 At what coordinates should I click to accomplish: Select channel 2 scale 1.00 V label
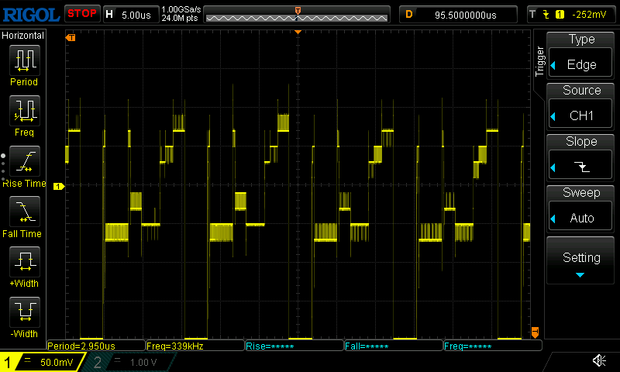pos(144,362)
